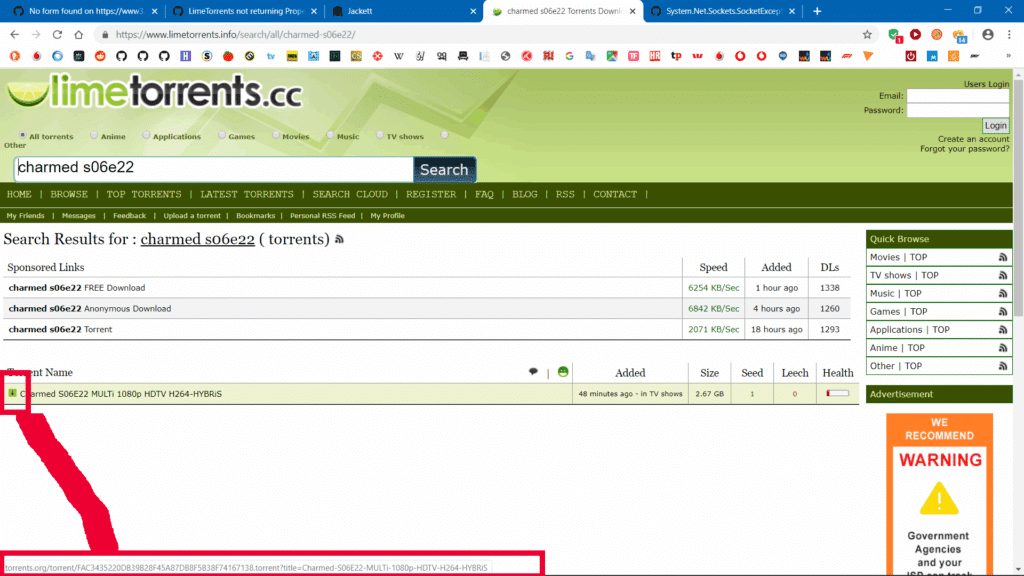Click the green torrent download icon for Charmed S06E22
This screenshot has width=1024, height=576.
(12, 393)
